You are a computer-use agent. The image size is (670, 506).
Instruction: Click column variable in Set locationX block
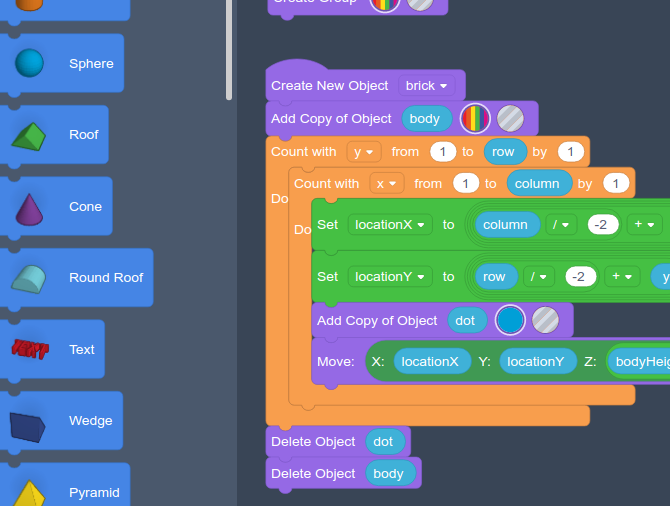(x=508, y=225)
